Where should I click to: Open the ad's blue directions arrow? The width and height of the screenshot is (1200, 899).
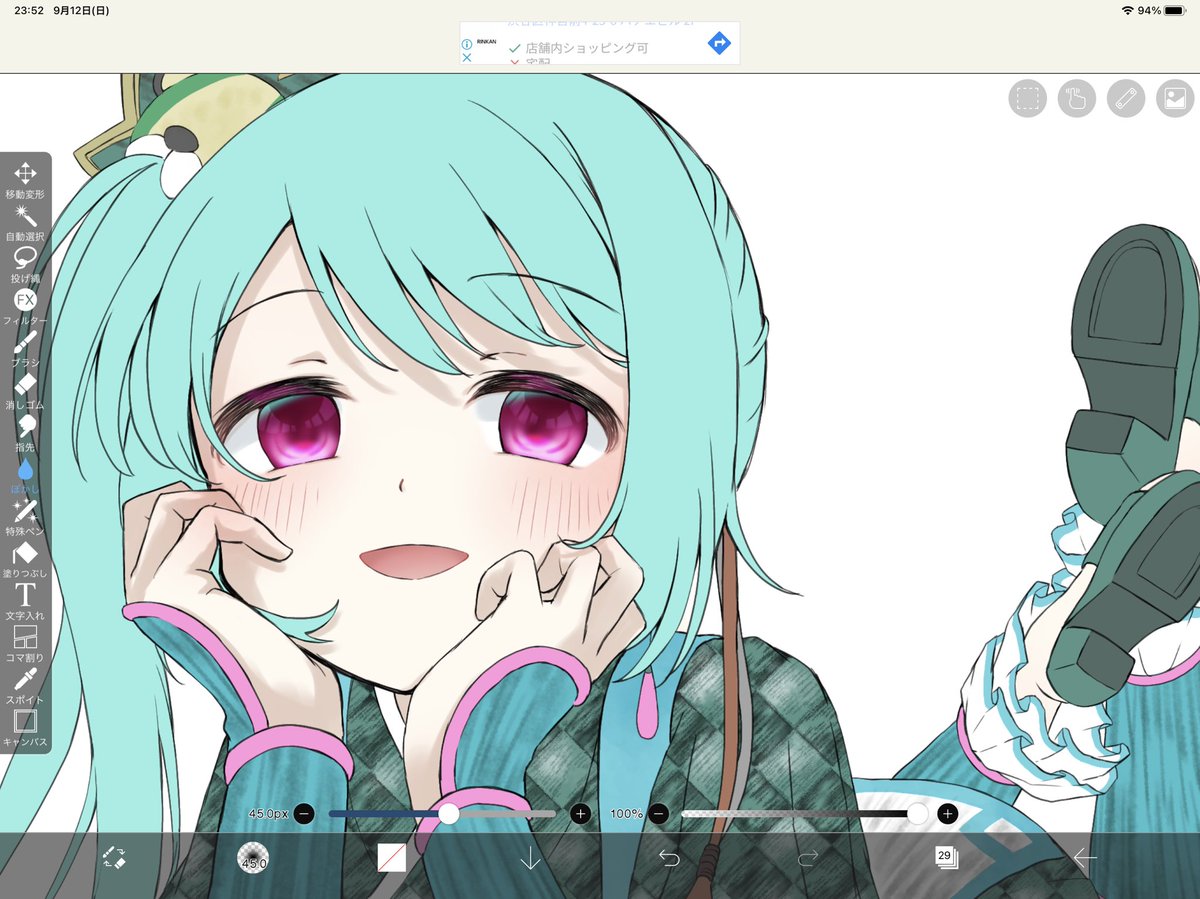pos(719,43)
